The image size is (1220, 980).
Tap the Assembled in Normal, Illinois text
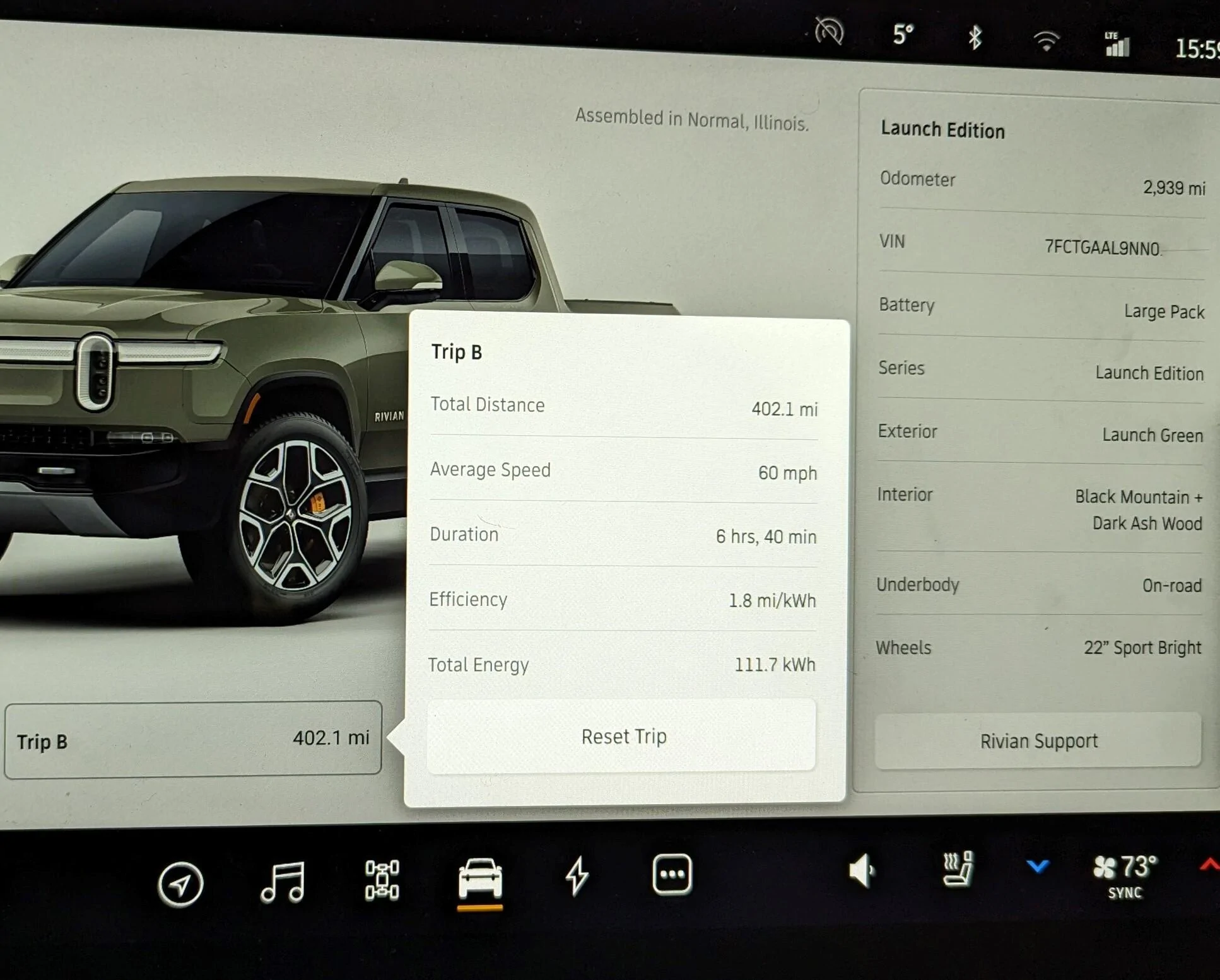tap(692, 119)
